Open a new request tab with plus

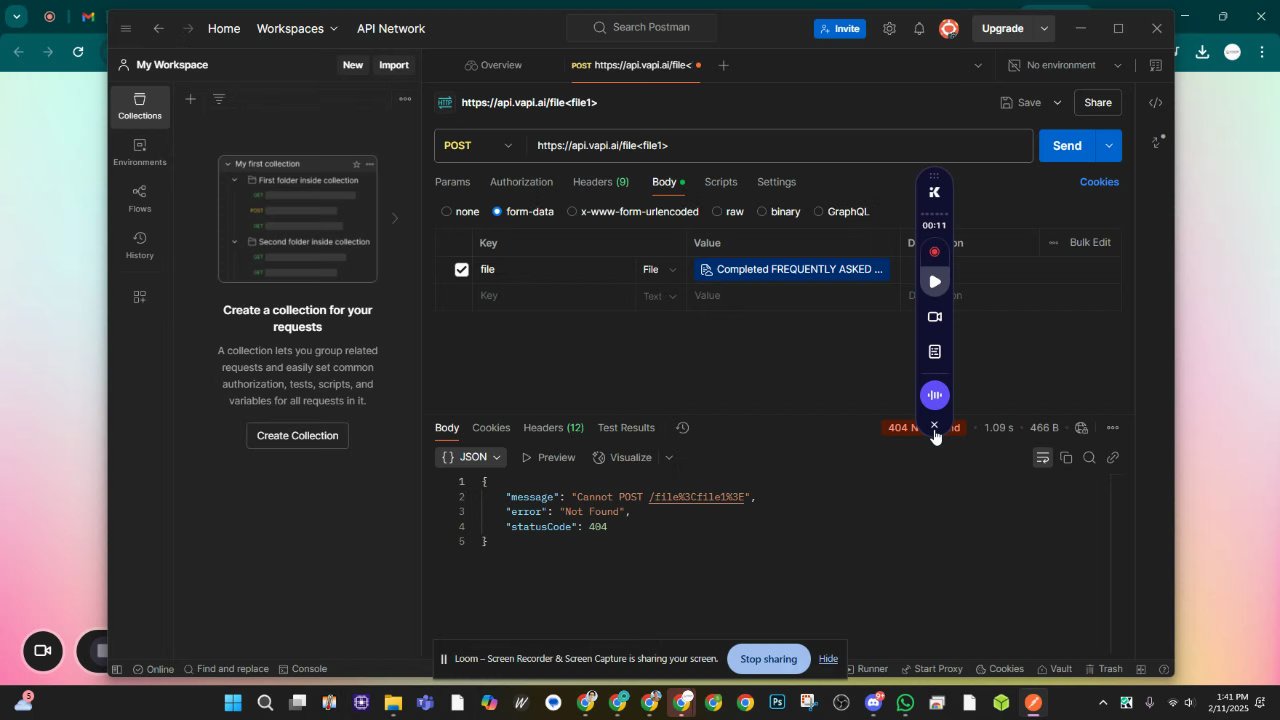pyautogui.click(x=723, y=66)
